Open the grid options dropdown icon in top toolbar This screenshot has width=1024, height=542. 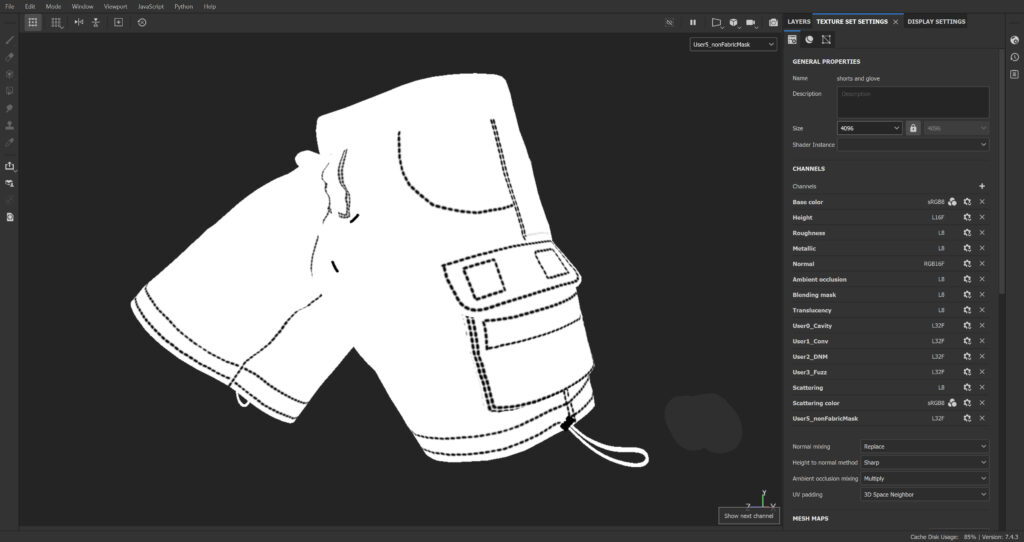(x=57, y=23)
